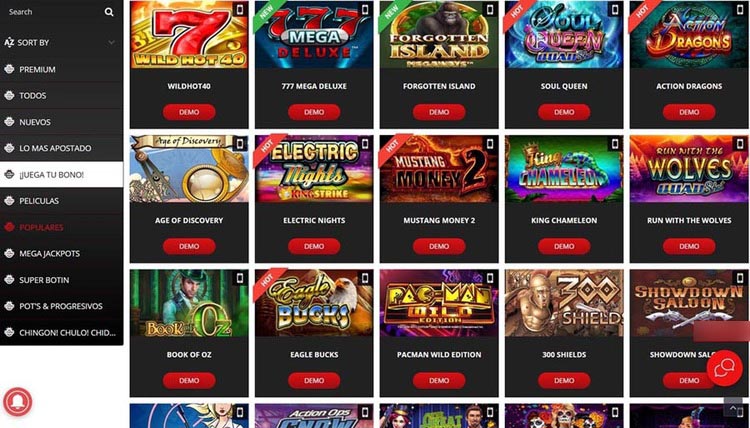This screenshot has height=428, width=750.
Task: Click mobile icon on King Chameleon tile
Action: tap(615, 143)
